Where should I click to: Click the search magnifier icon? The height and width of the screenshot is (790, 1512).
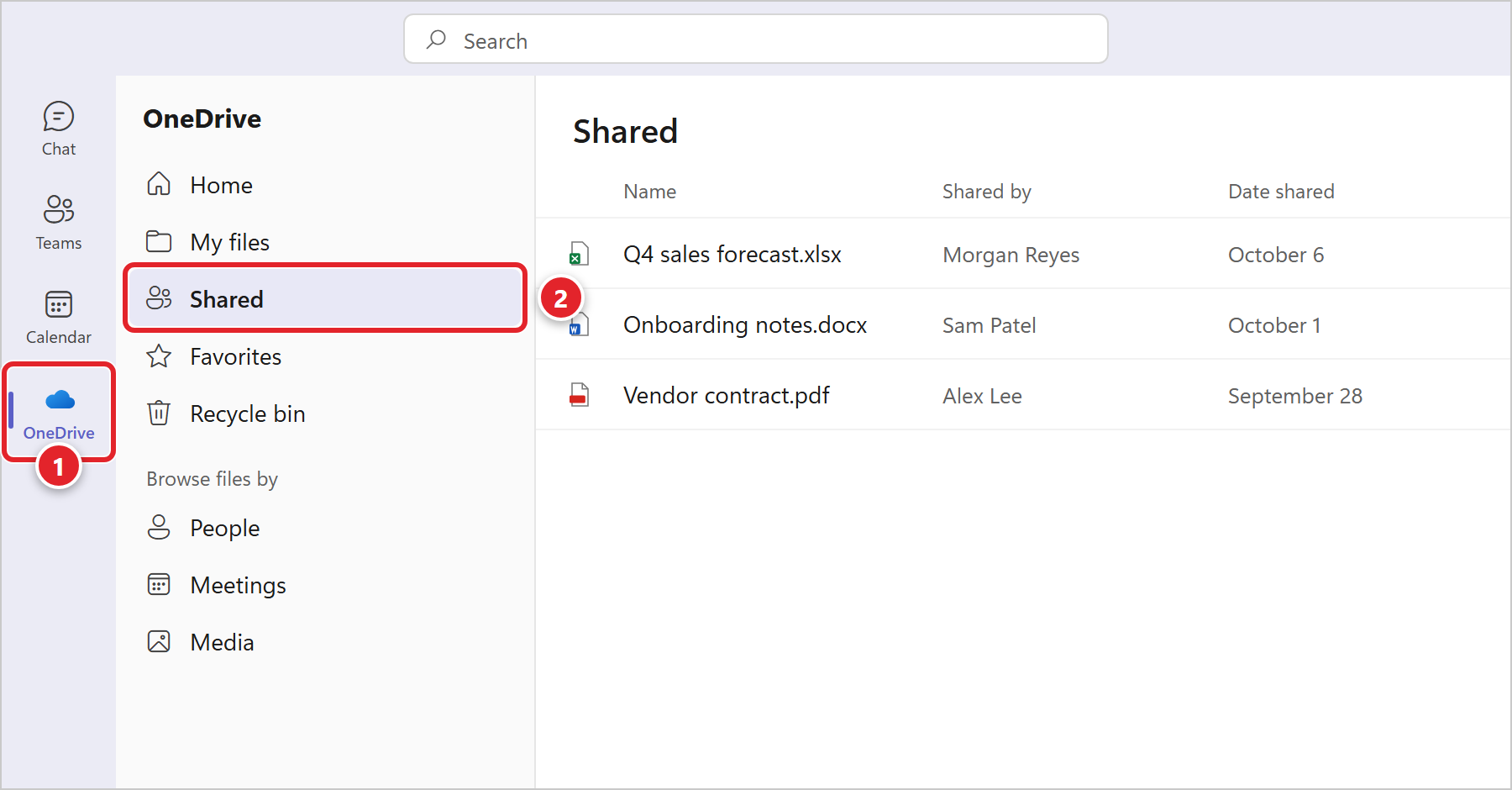pos(436,39)
